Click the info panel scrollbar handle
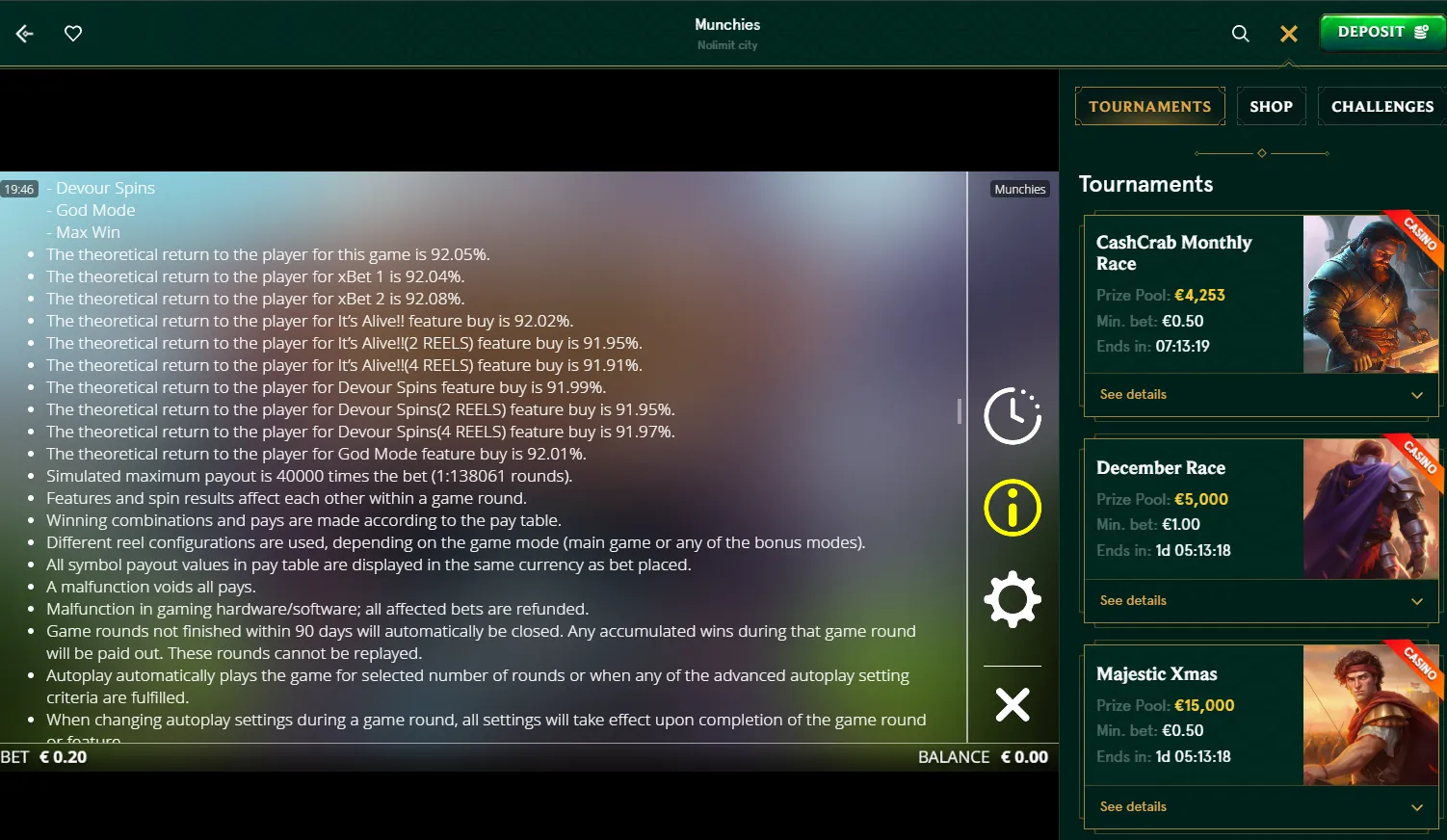 (x=960, y=411)
